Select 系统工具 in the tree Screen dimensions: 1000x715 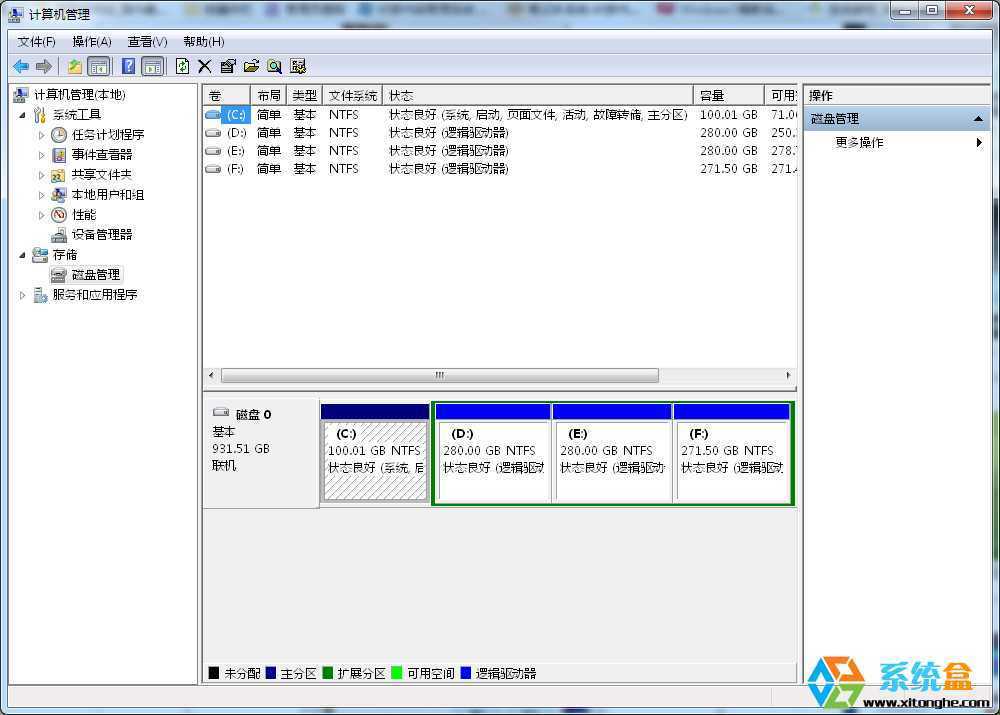coord(77,115)
